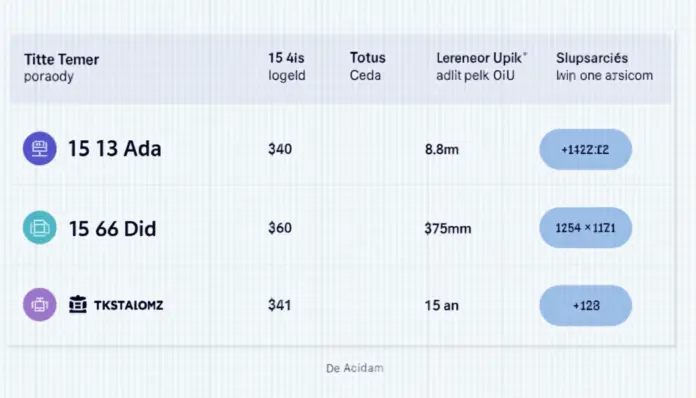Sort by the Lereneor Upik column header
This screenshot has width=696, height=398.
[481, 67]
